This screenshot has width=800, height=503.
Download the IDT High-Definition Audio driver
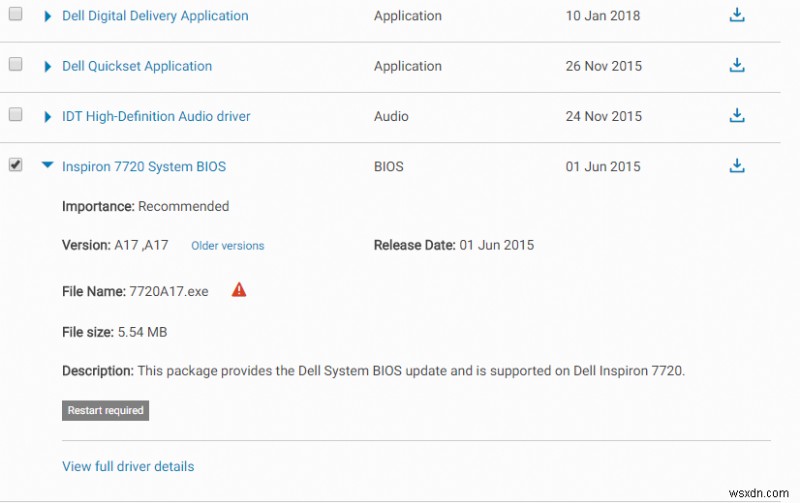point(737,116)
